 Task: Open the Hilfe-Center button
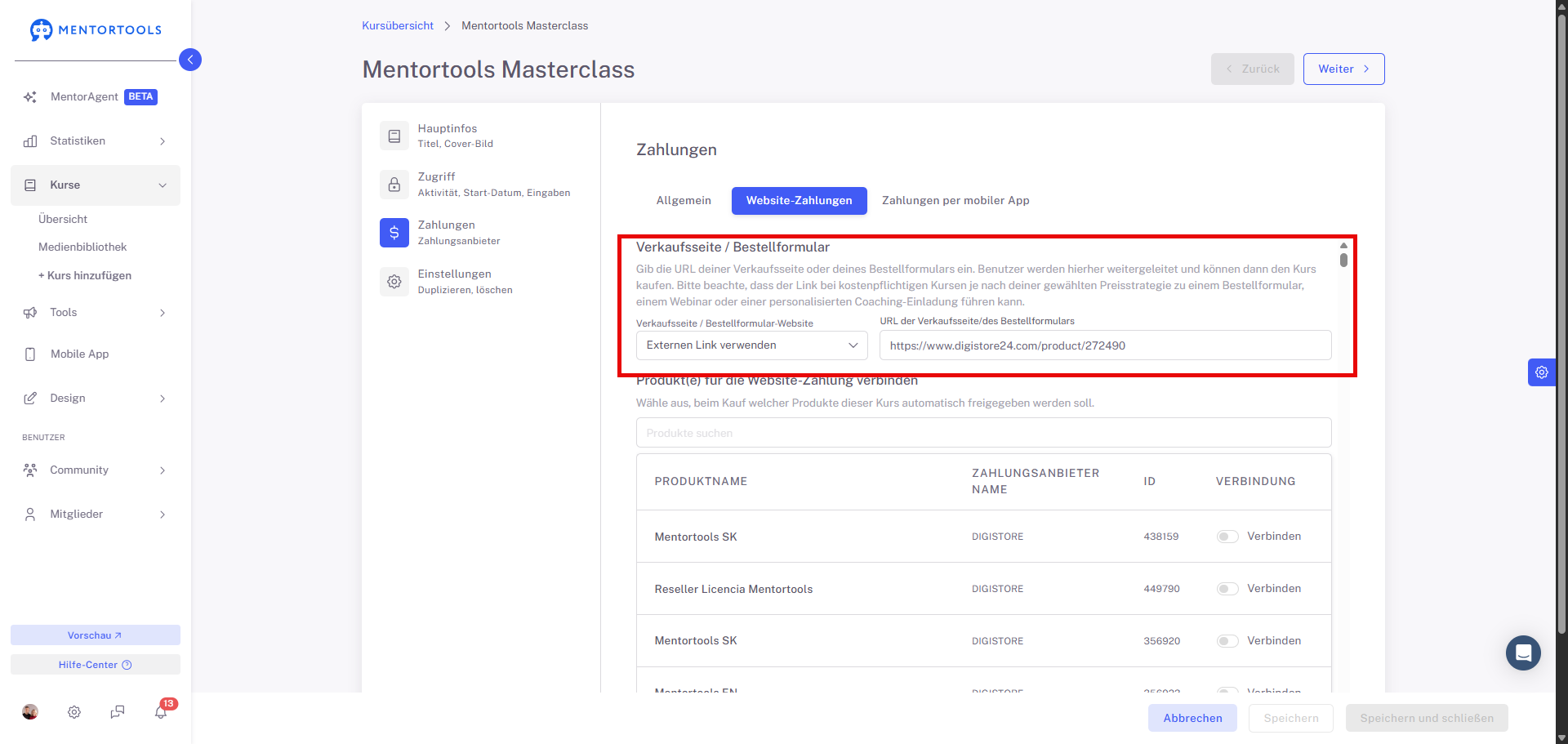tap(96, 665)
